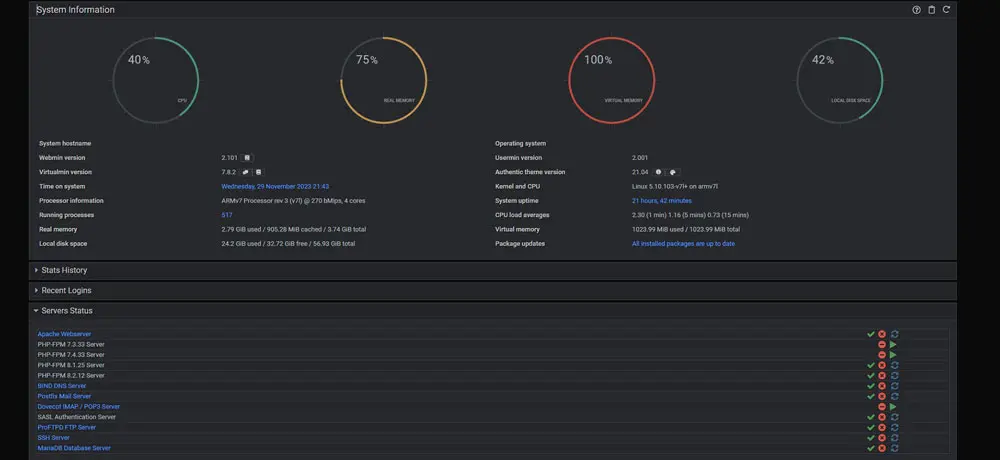Start the Dovecot IMAP / POP3 Server

tap(893, 407)
